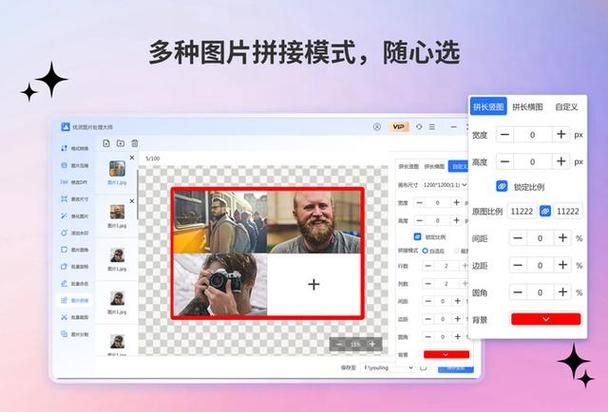Decrease 宽度 with the minus in the enlarged panel
The image size is (608, 412).
coord(504,134)
